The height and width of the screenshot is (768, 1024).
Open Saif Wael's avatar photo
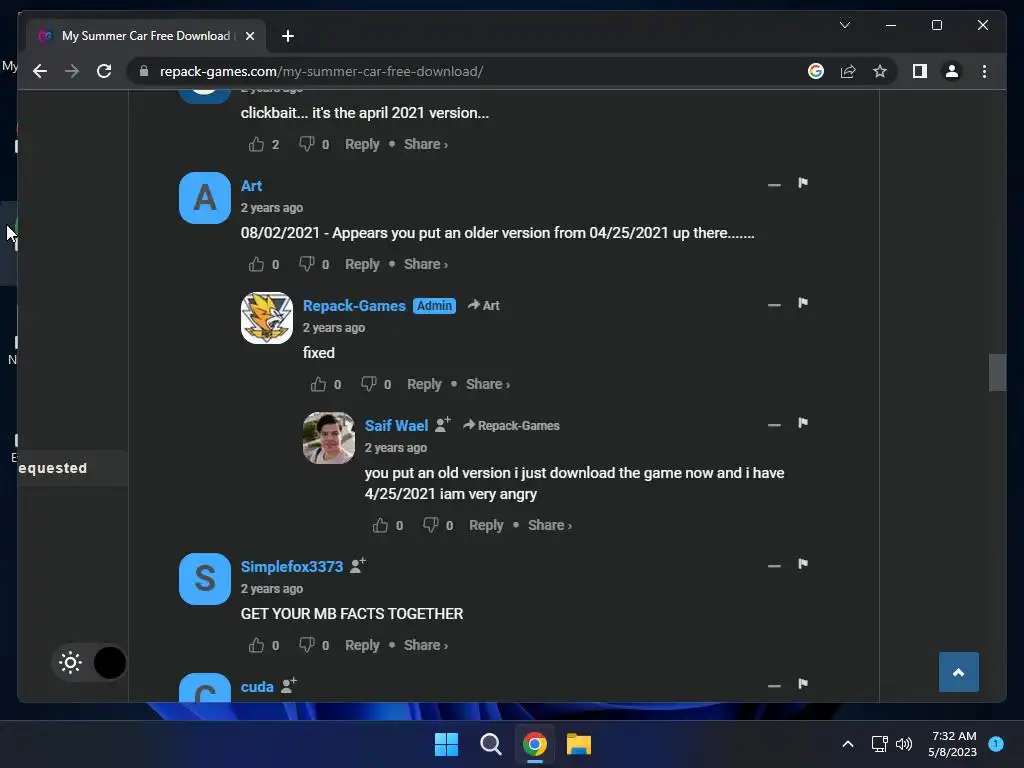tap(328, 438)
